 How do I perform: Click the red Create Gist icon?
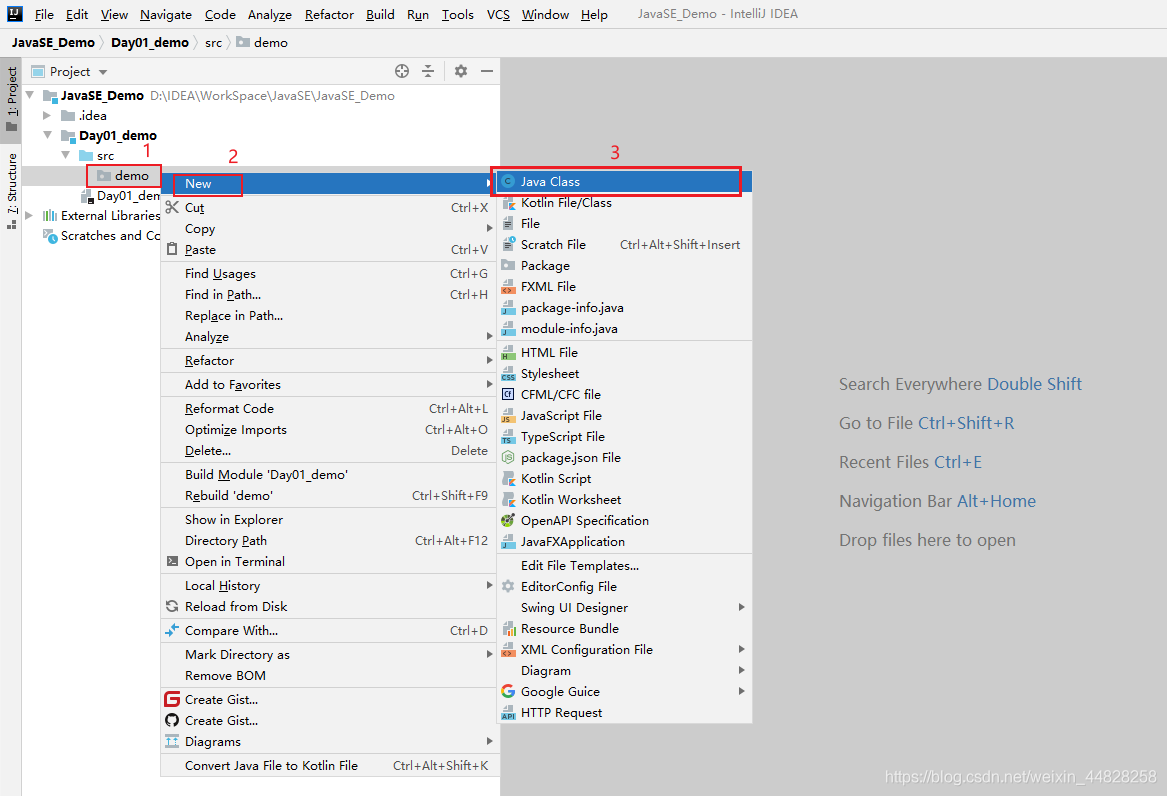(172, 699)
